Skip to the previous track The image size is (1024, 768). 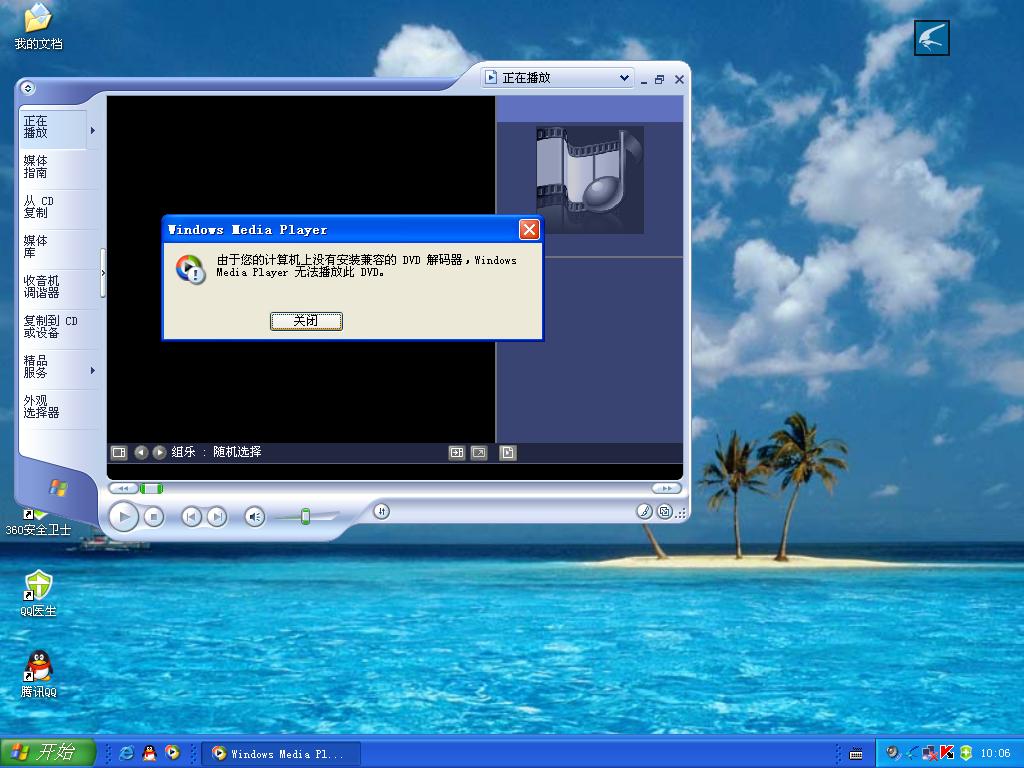coord(191,517)
